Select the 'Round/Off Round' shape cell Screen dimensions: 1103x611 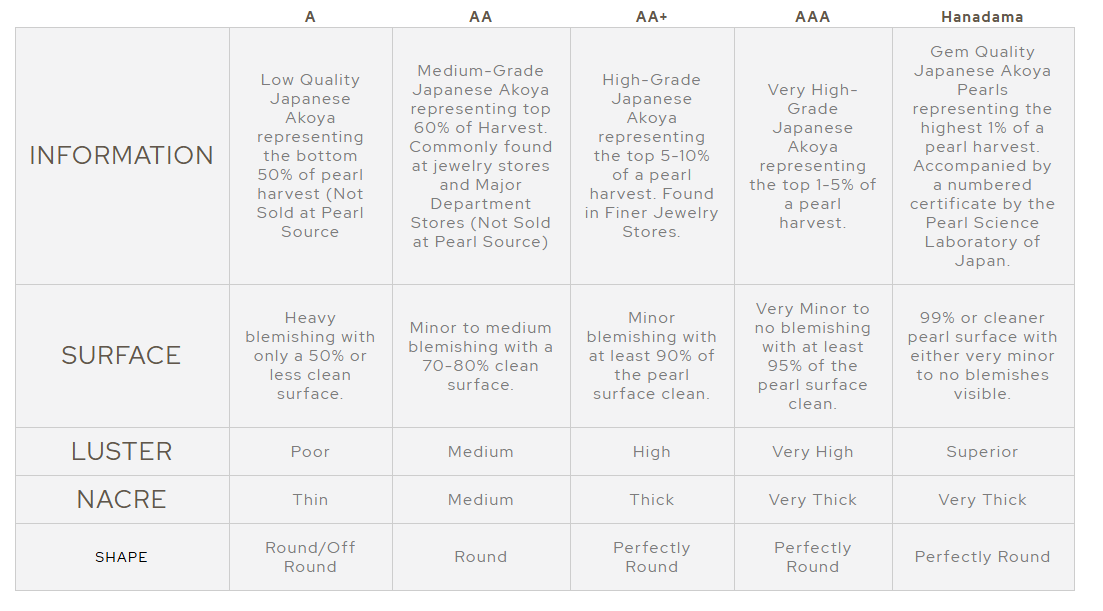tap(310, 557)
